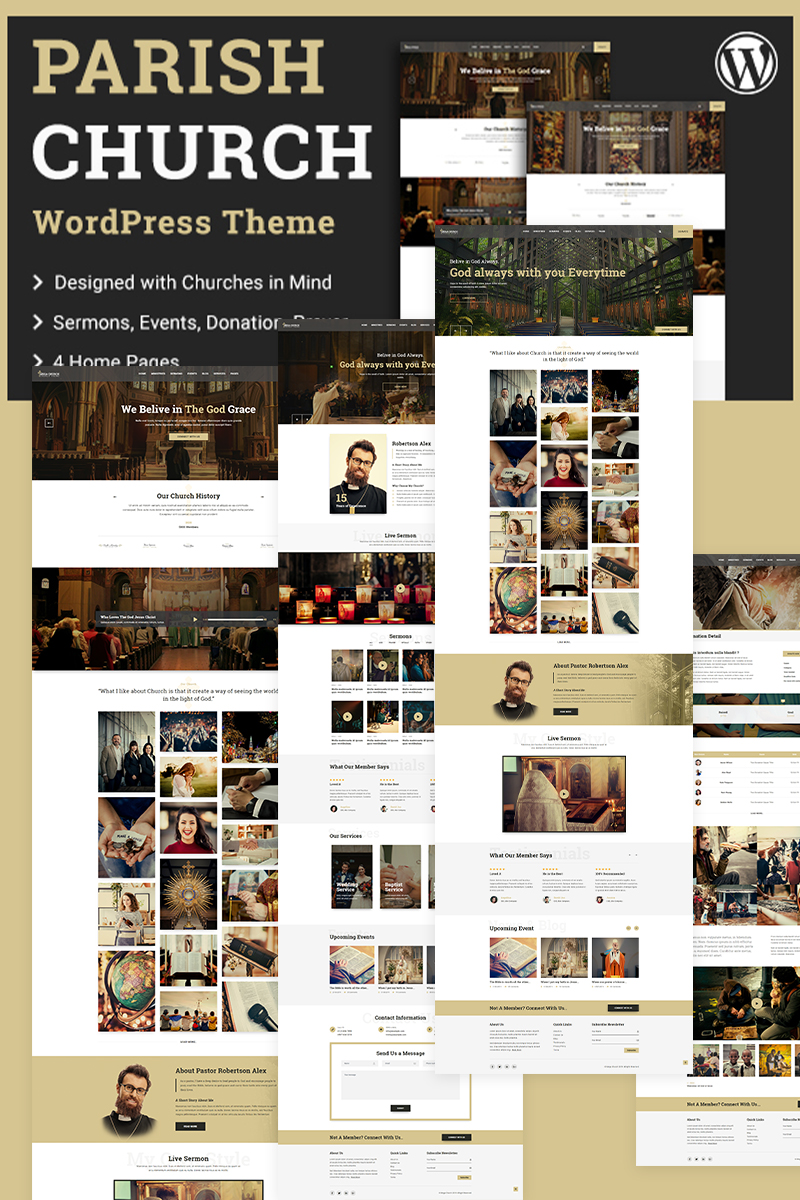Click the Name field in Send Us a Message
This screenshot has width=800, height=1200.
(x=360, y=1064)
